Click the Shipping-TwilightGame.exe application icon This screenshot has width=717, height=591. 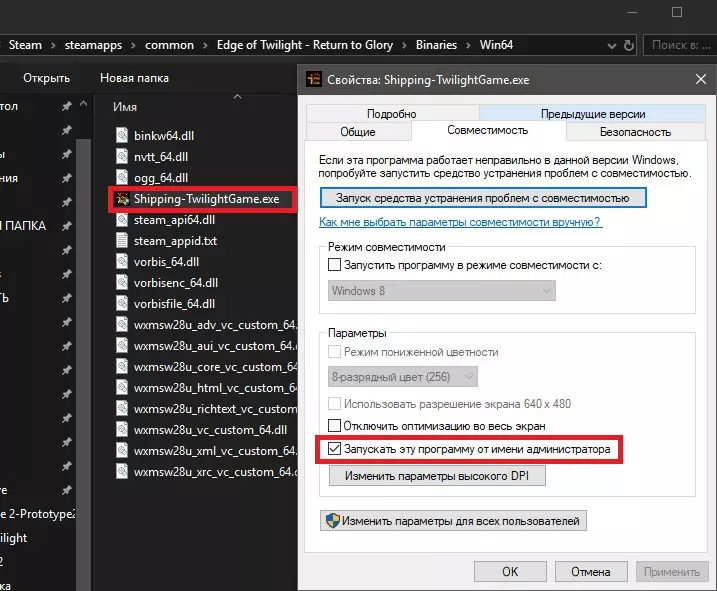click(x=122, y=199)
